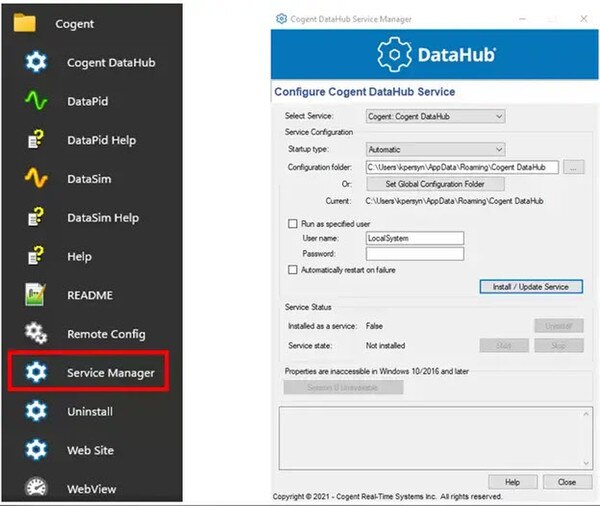Click the Cogent DataHub gear icon
600x506 pixels.
pos(36,62)
